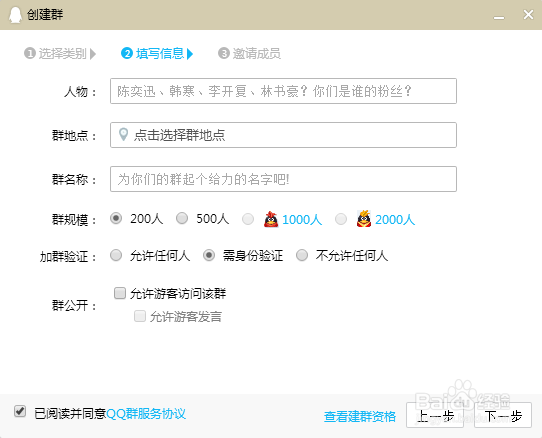
Task: Click the red VIP penguin icon beside 1000人
Action: pos(271,219)
